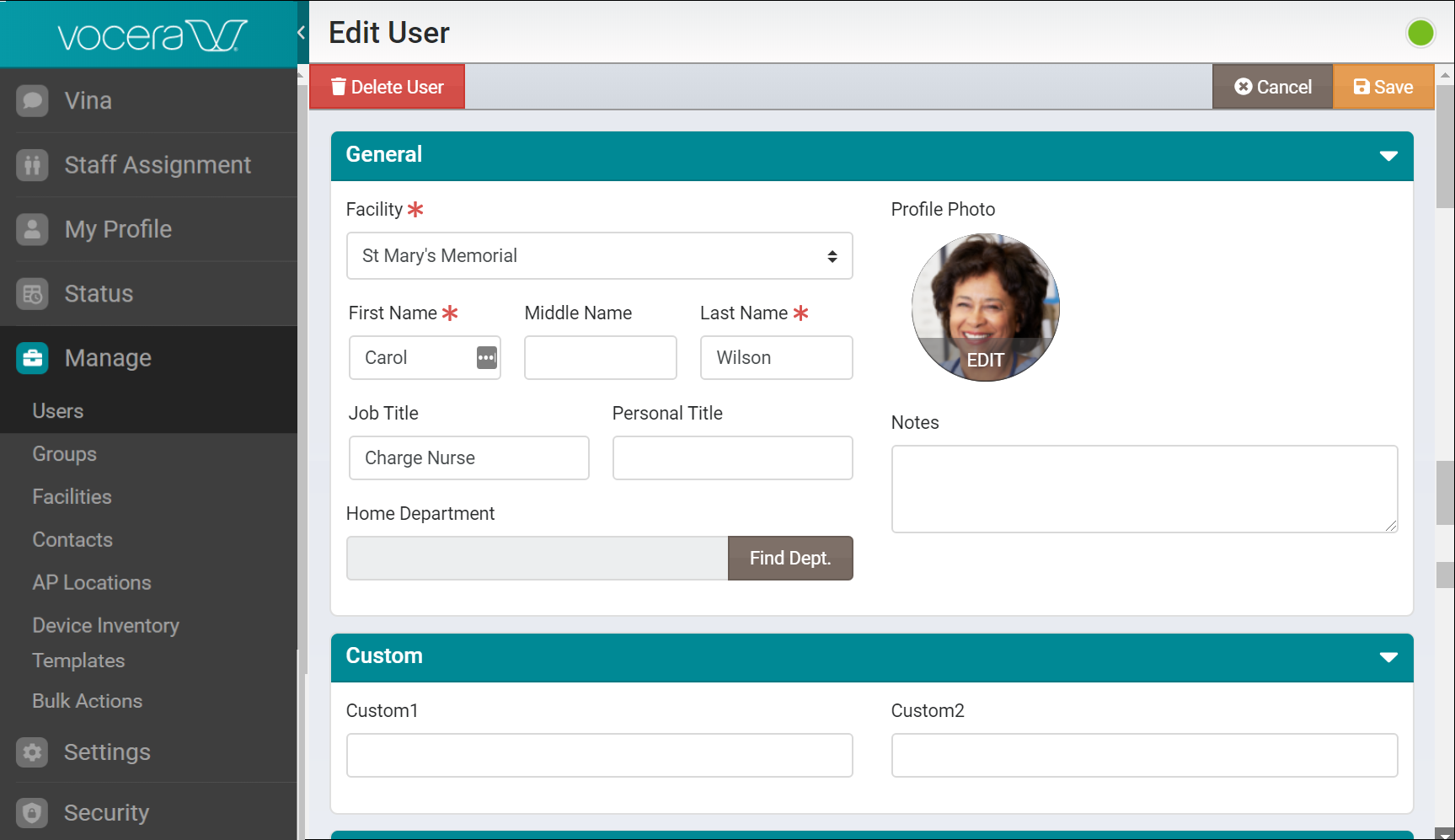Collapse the General section
Image resolution: width=1455 pixels, height=840 pixels.
coord(1389,156)
